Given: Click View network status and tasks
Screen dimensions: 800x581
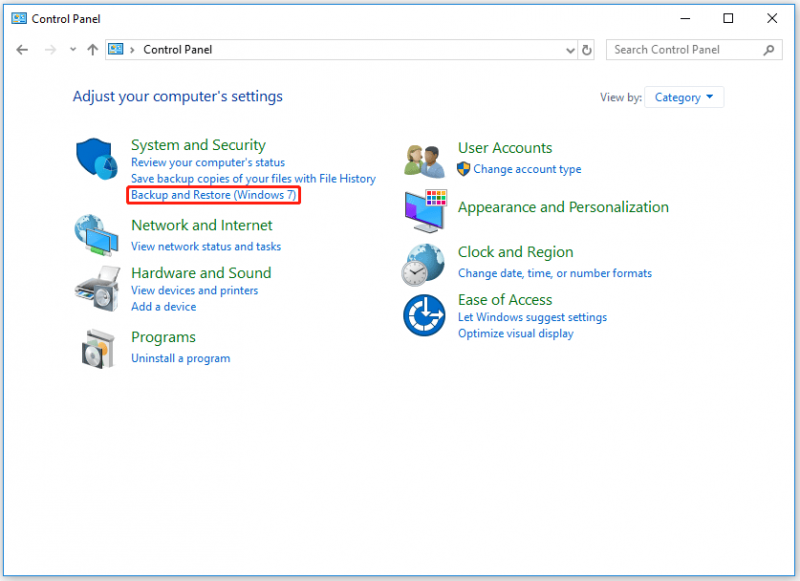Looking at the screenshot, I should (206, 246).
